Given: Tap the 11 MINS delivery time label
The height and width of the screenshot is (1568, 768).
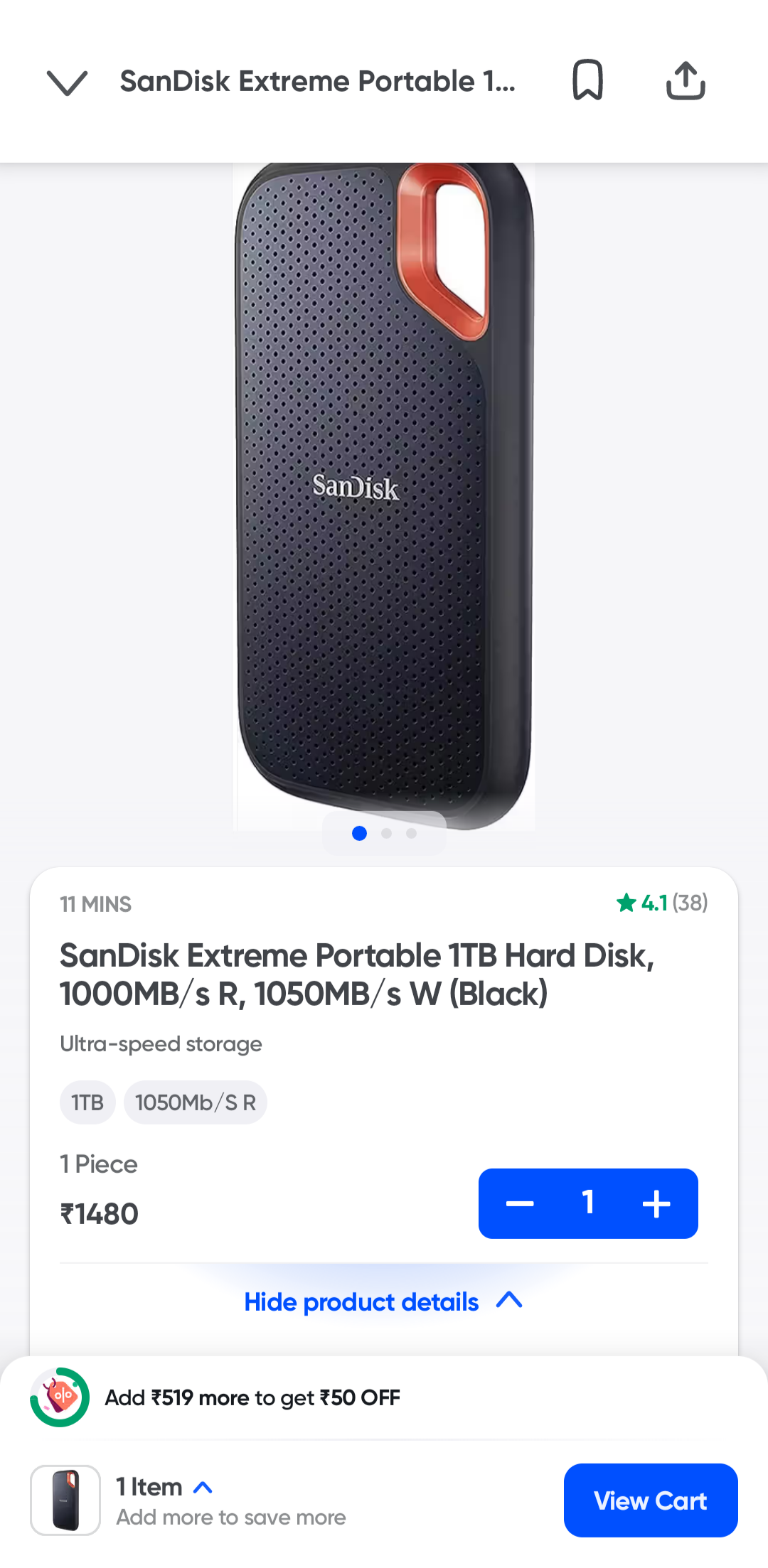Looking at the screenshot, I should click(x=95, y=904).
